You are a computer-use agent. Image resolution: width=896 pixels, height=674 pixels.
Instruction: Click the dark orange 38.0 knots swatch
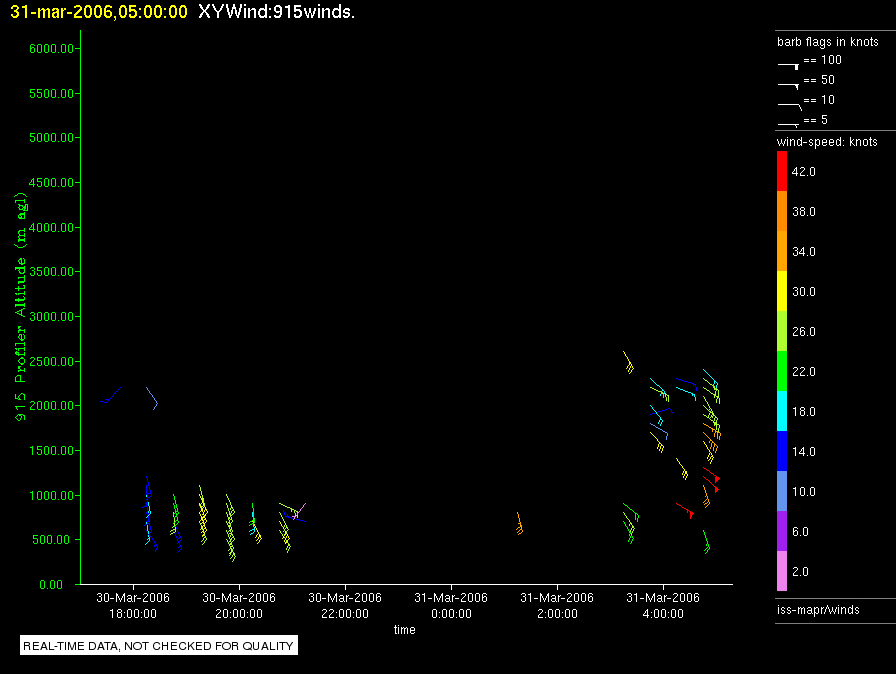pos(782,211)
